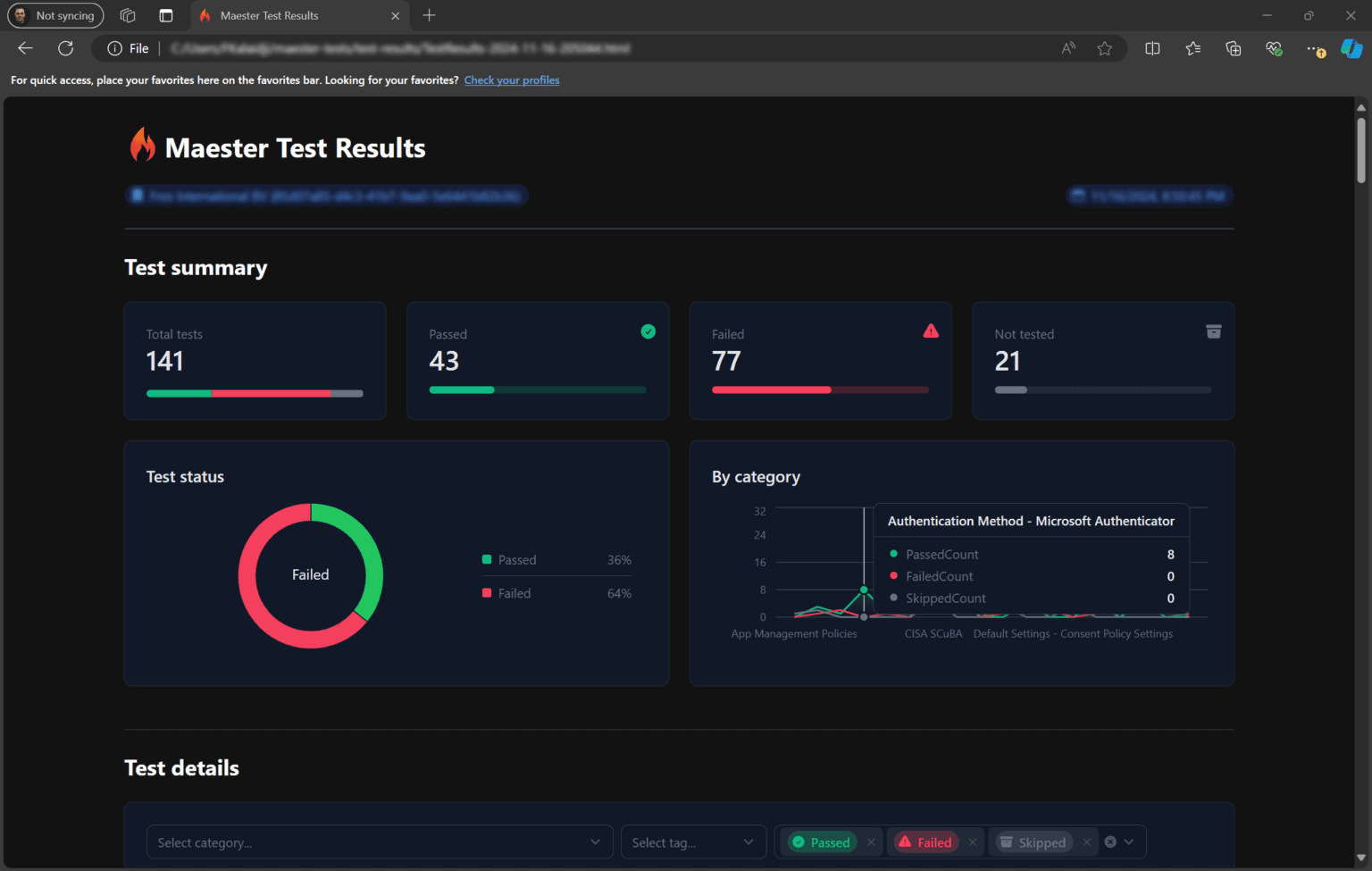The width and height of the screenshot is (1372, 871).
Task: Toggle vertical tabs icon
Action: pyautogui.click(x=166, y=15)
